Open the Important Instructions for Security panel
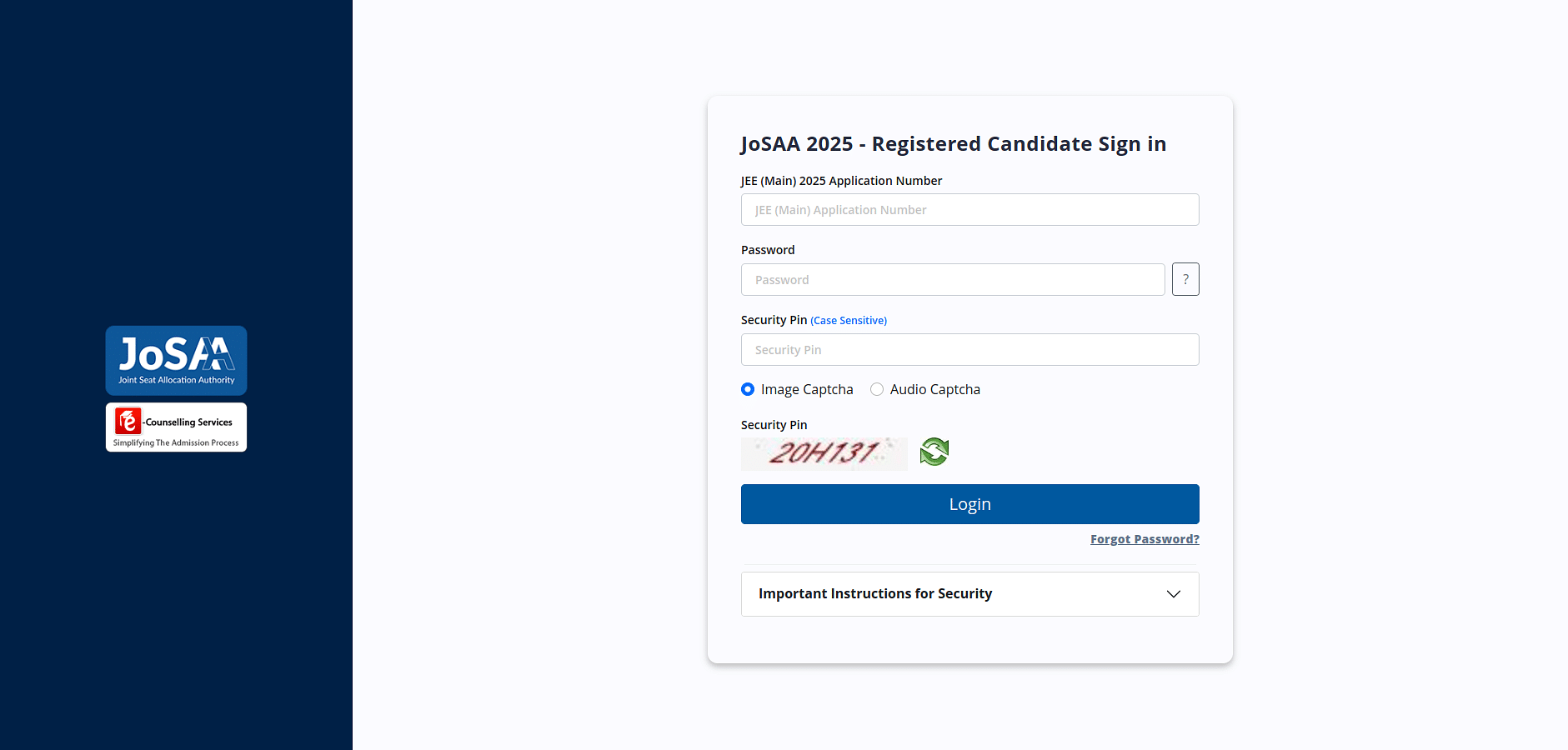The height and width of the screenshot is (750, 1568). pos(970,594)
